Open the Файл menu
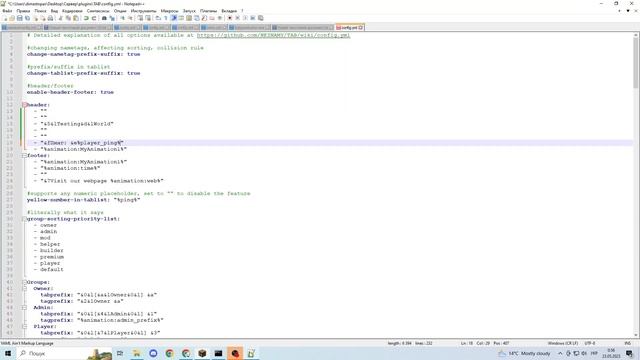Image resolution: width=640 pixels, height=360 pixels. pyautogui.click(x=7, y=11)
